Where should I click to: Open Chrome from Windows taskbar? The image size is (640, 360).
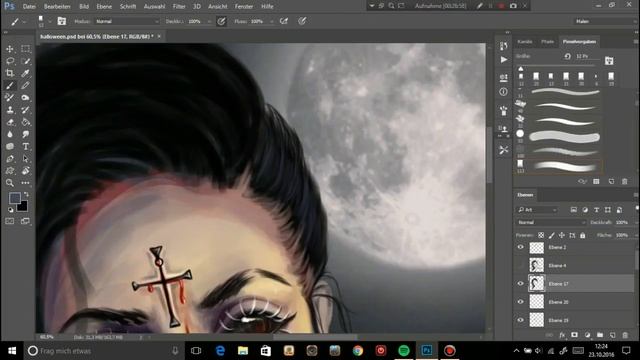point(358,351)
